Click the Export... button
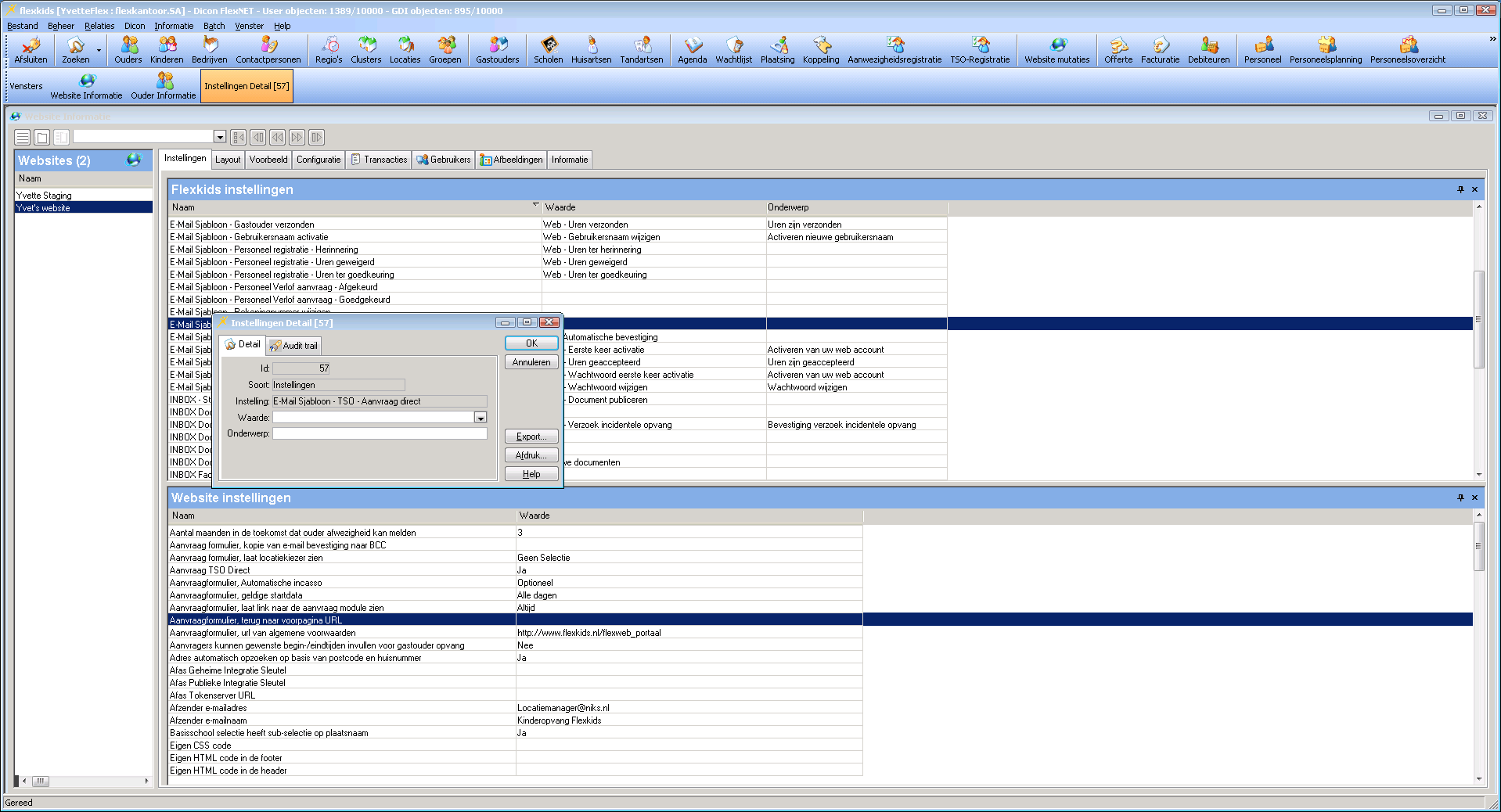The image size is (1501, 812). pyautogui.click(x=531, y=437)
